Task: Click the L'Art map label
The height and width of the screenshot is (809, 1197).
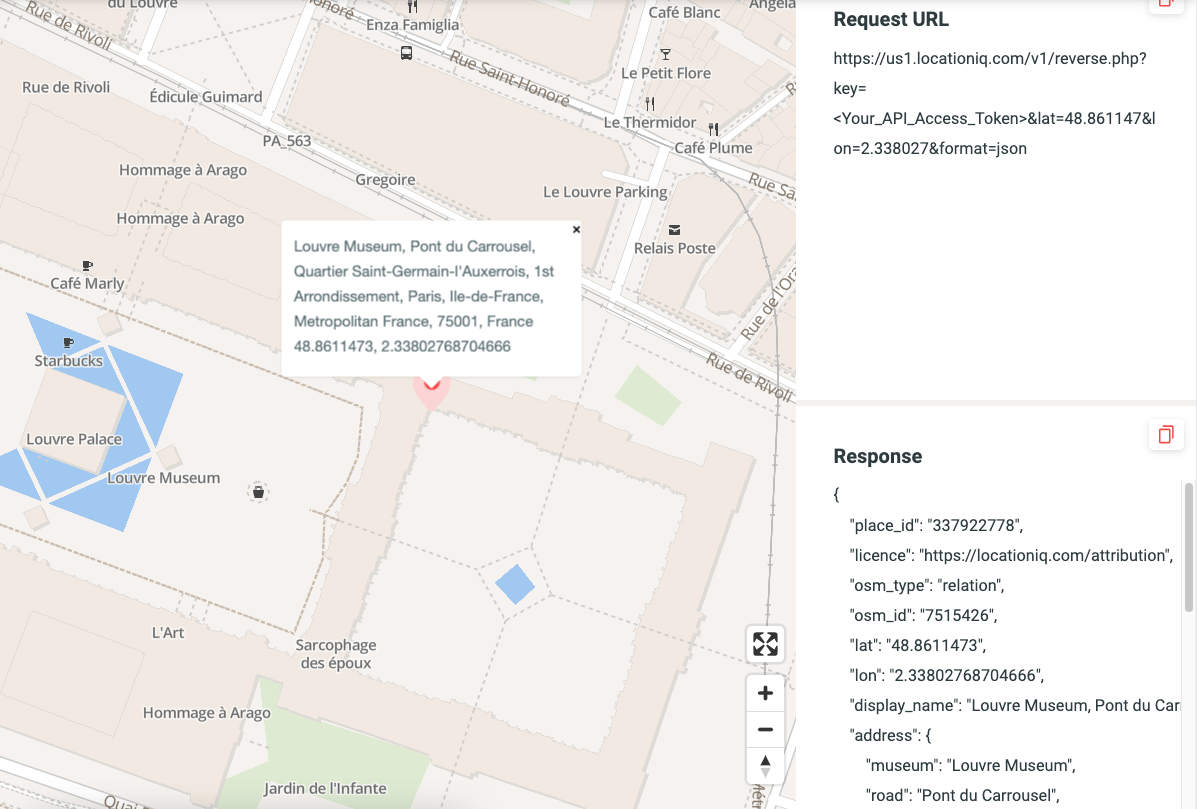Action: [x=168, y=632]
